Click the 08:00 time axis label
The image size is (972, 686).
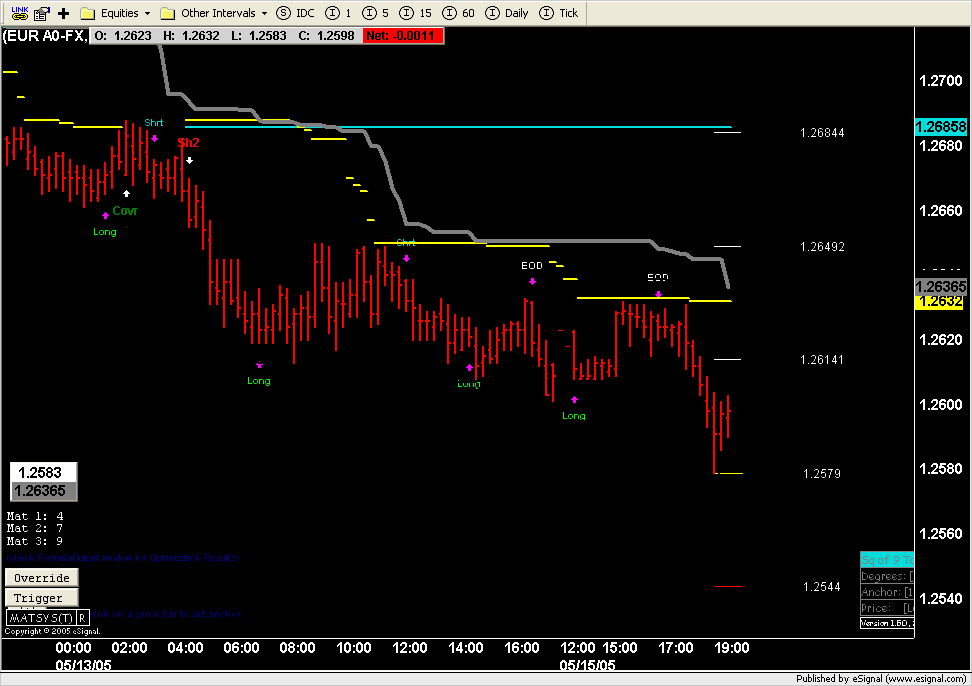click(298, 648)
